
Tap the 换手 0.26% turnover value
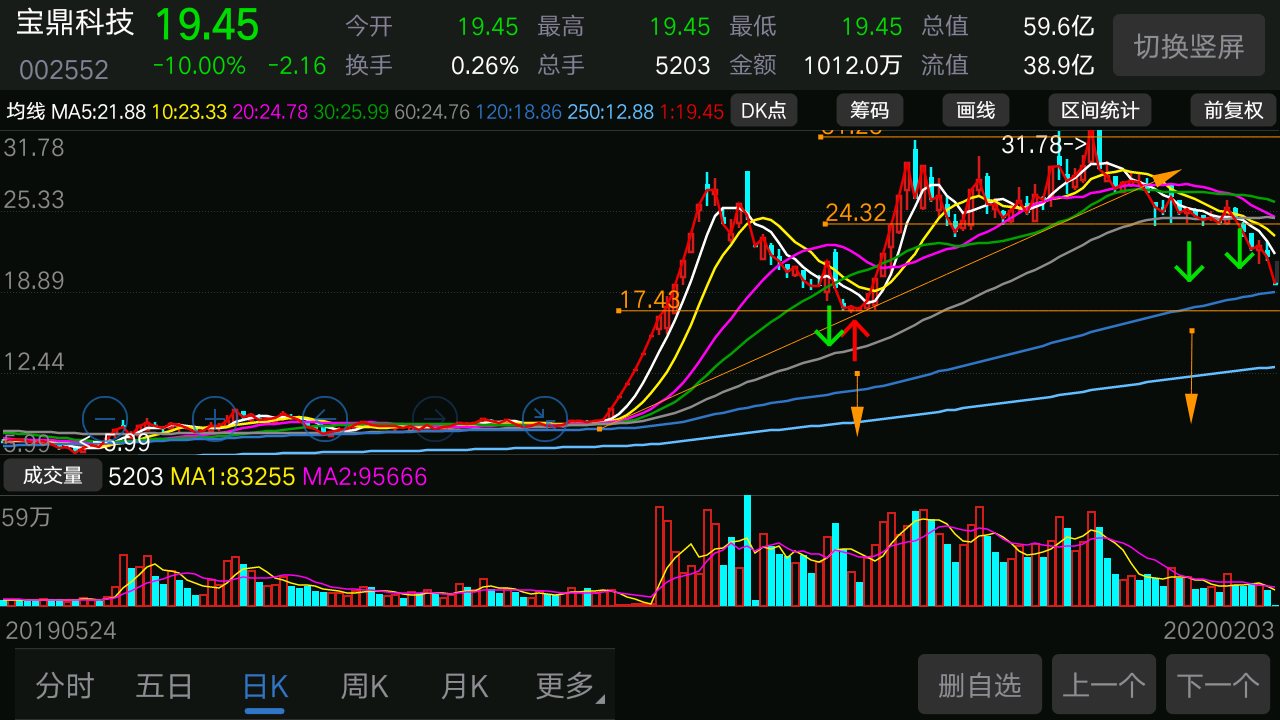coord(485,66)
